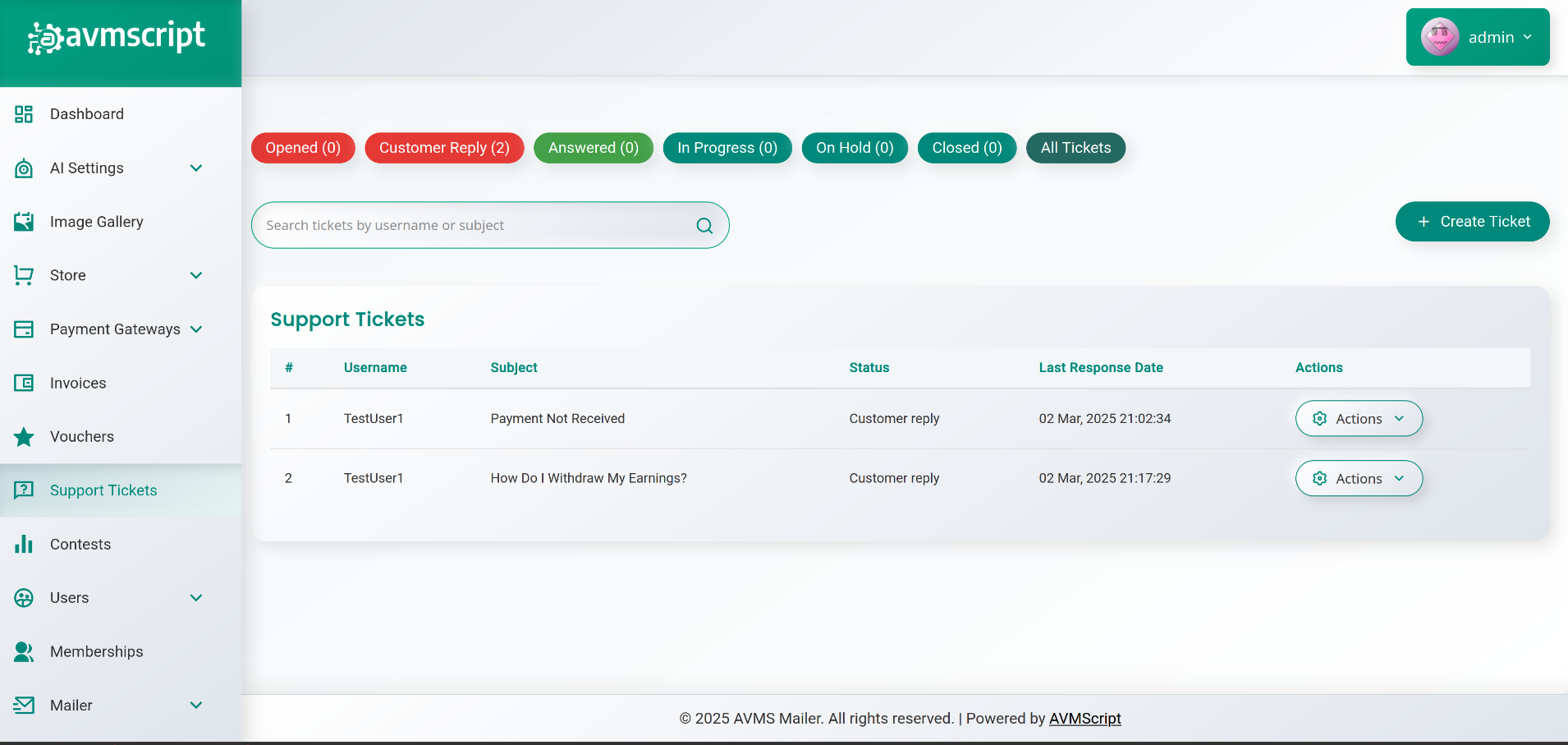Click the Image Gallery sidebar icon
The image size is (1568, 745).
[24, 222]
